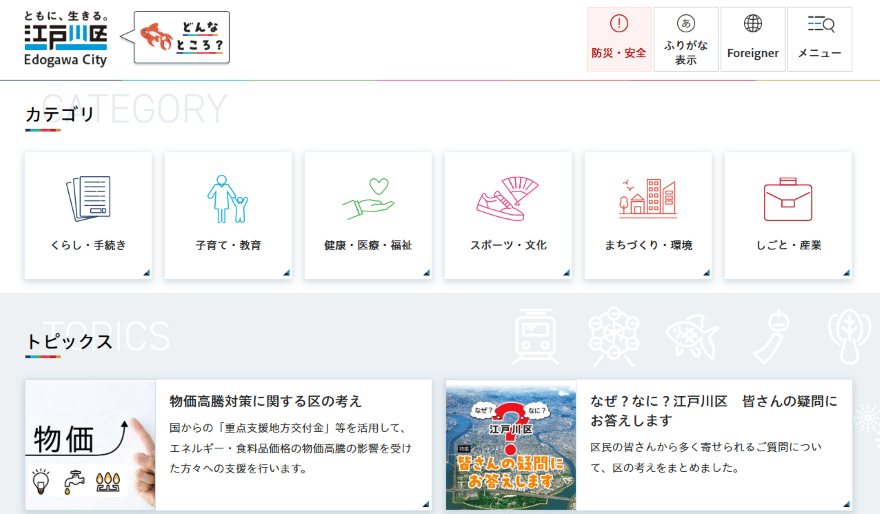The image size is (880, 514).
Task: Click the hand with heart icon
Action: point(369,198)
